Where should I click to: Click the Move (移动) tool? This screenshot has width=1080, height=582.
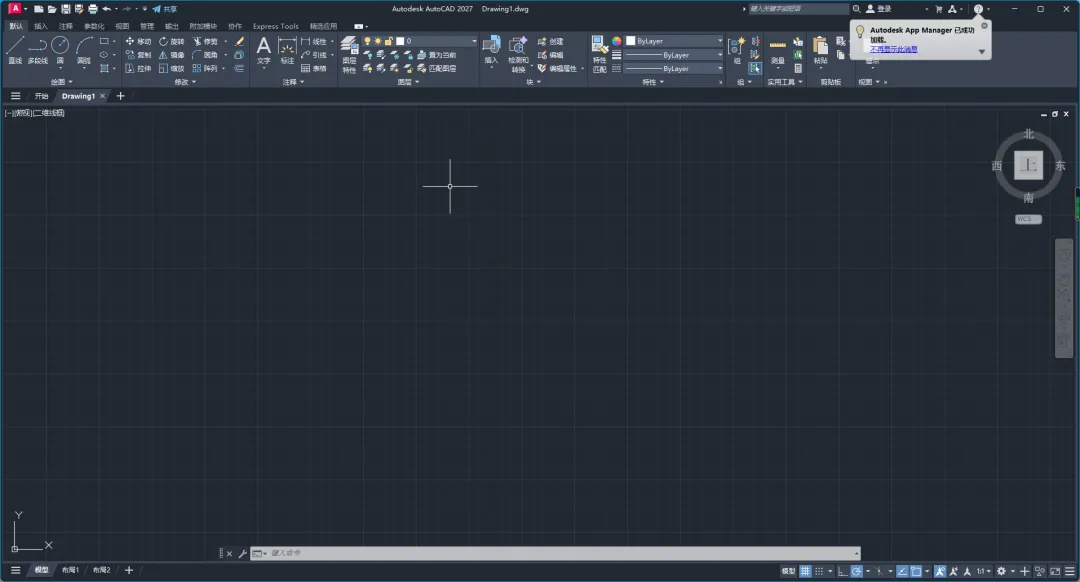pyautogui.click(x=138, y=41)
